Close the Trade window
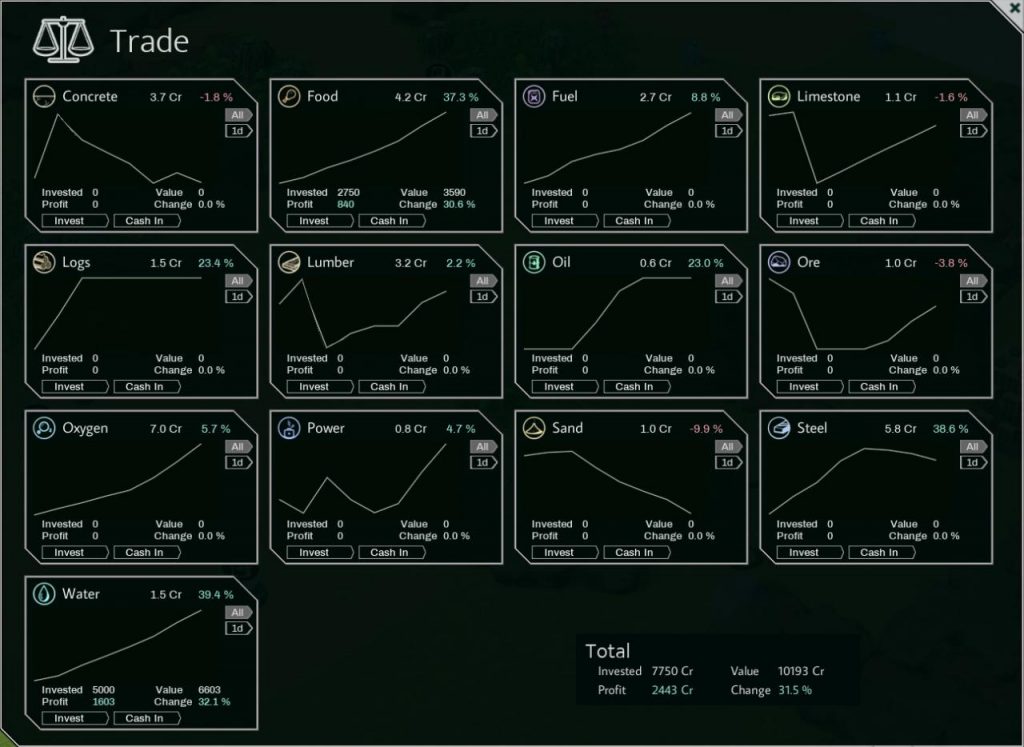The height and width of the screenshot is (747, 1024). click(x=1014, y=8)
